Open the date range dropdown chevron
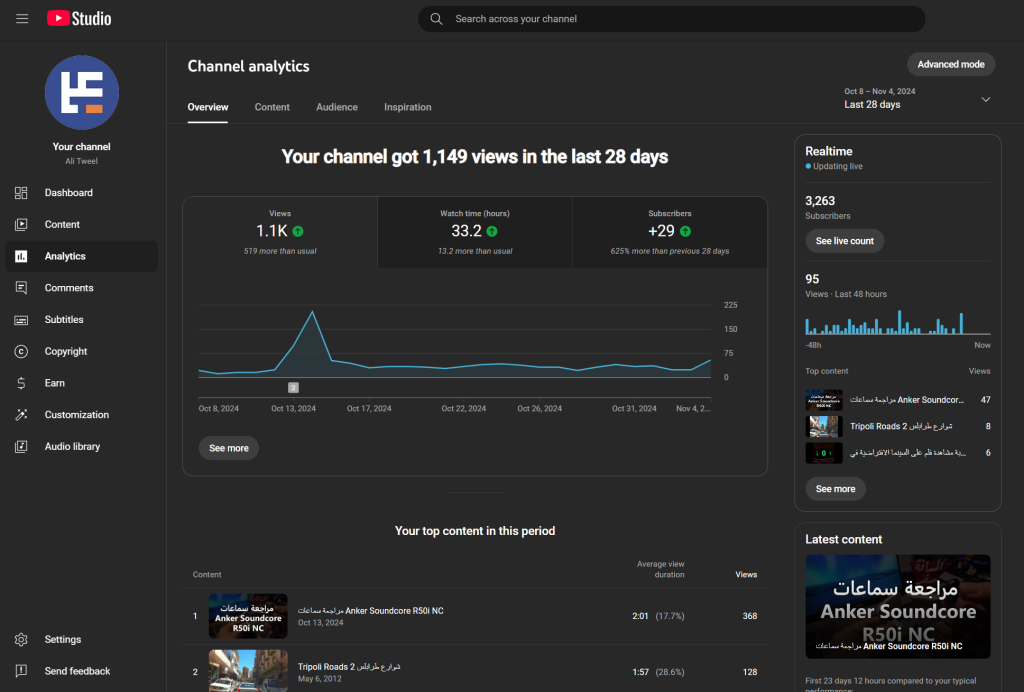 tap(985, 99)
